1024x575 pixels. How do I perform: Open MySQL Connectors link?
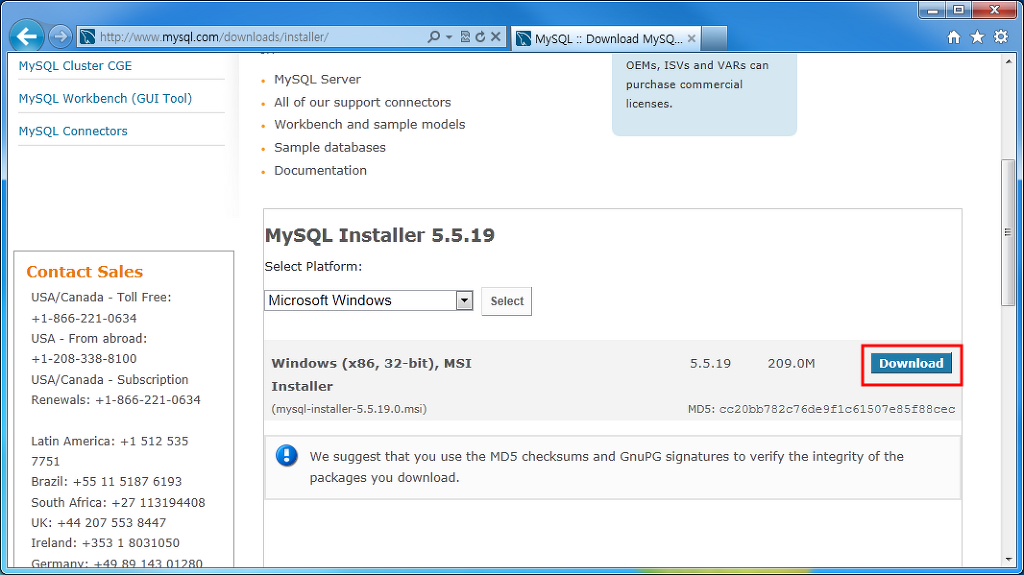[73, 131]
